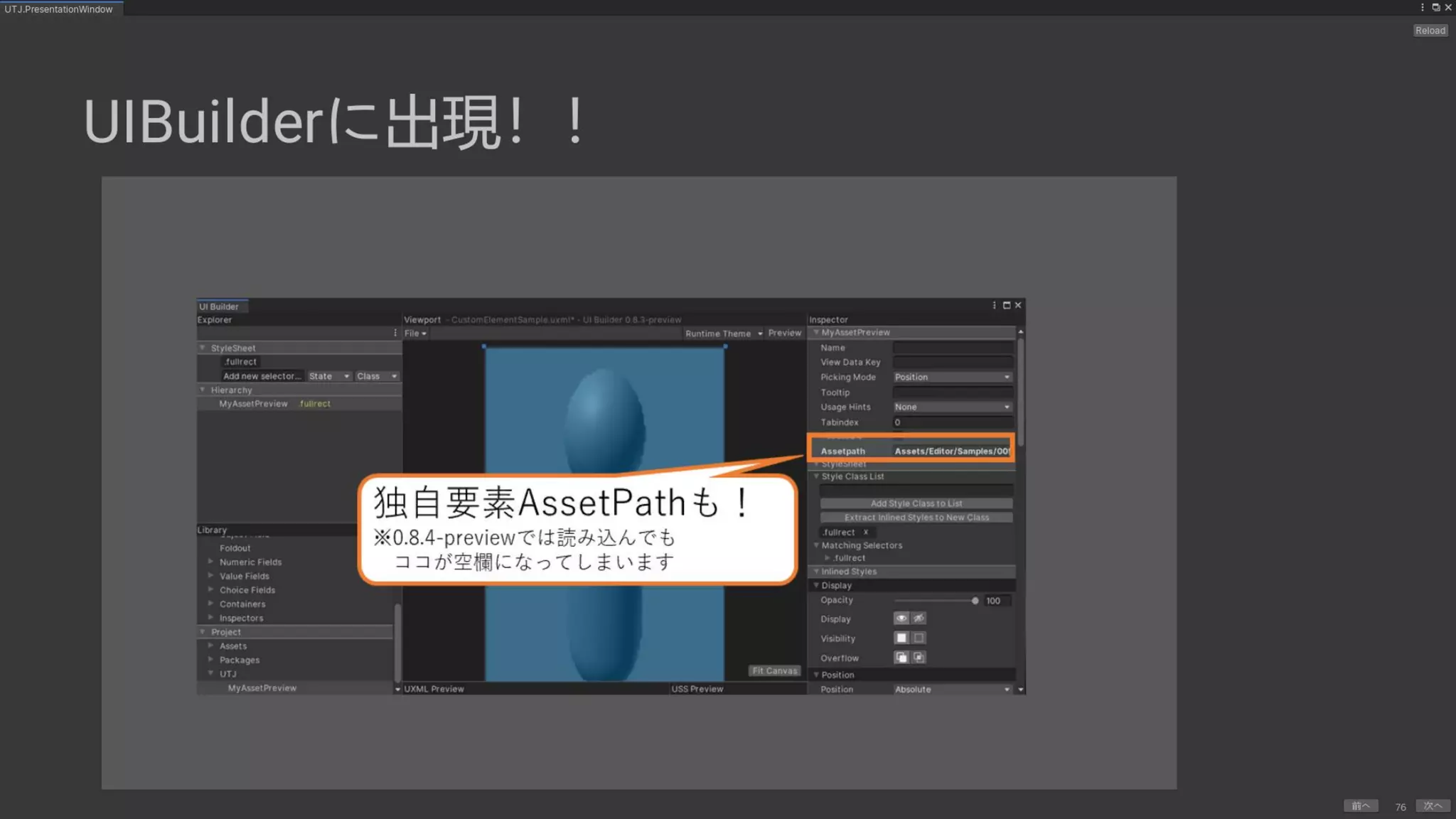This screenshot has width=1456, height=819.
Task: Expand Value Fields in the Library
Action: [210, 576]
